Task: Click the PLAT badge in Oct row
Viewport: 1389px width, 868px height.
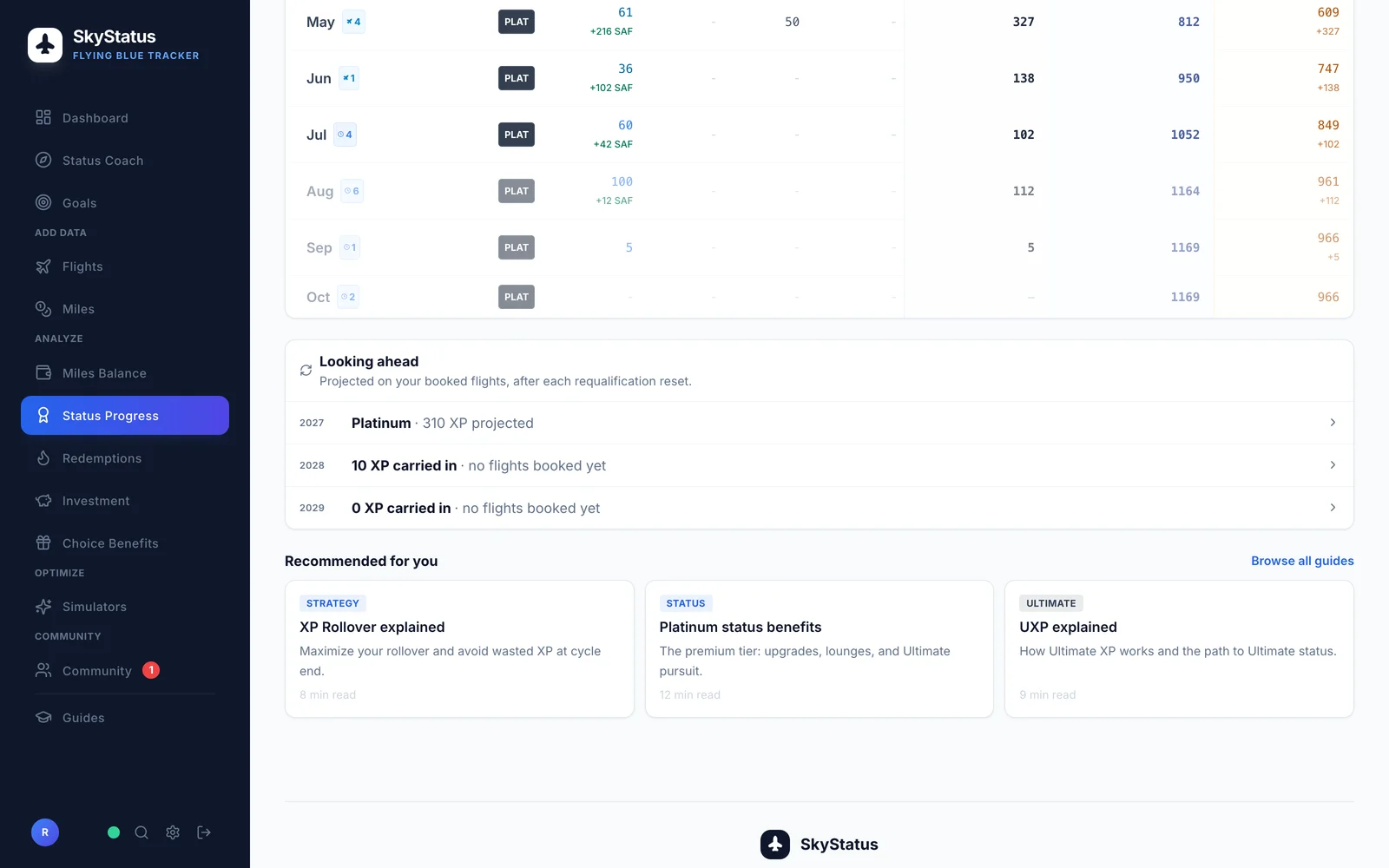Action: 517,297
